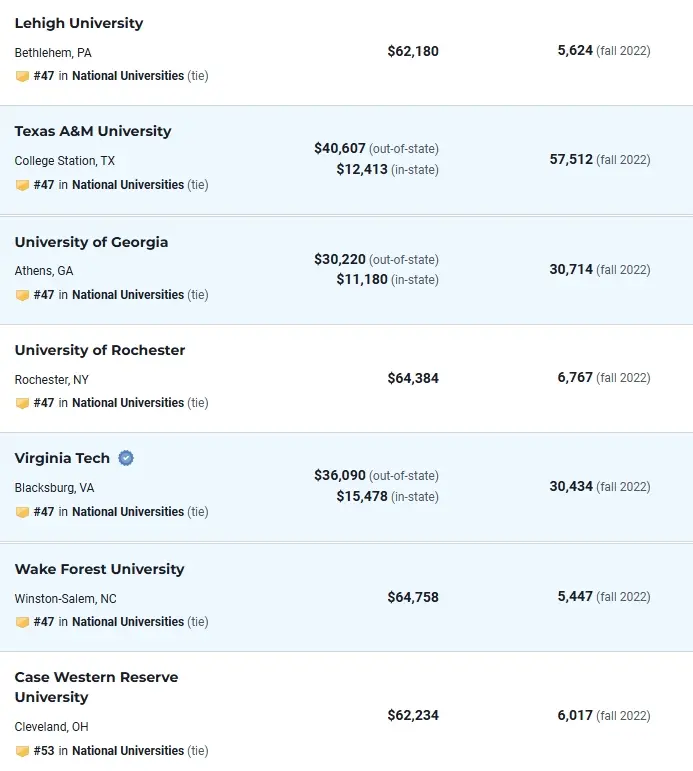Click Texas A&M out-of-state tuition $40,607

tap(340, 148)
